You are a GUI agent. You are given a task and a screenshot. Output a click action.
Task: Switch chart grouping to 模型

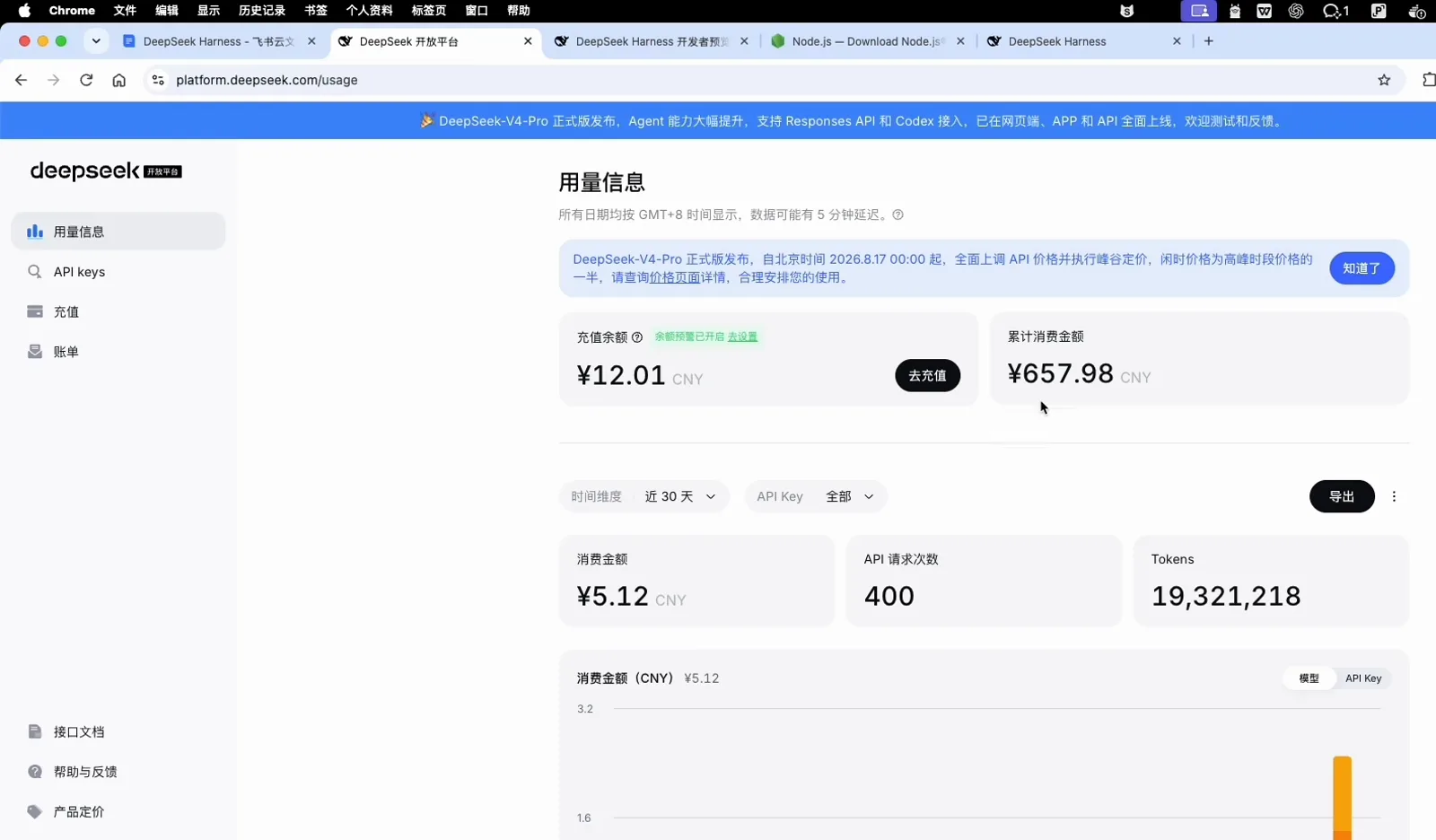point(1309,678)
